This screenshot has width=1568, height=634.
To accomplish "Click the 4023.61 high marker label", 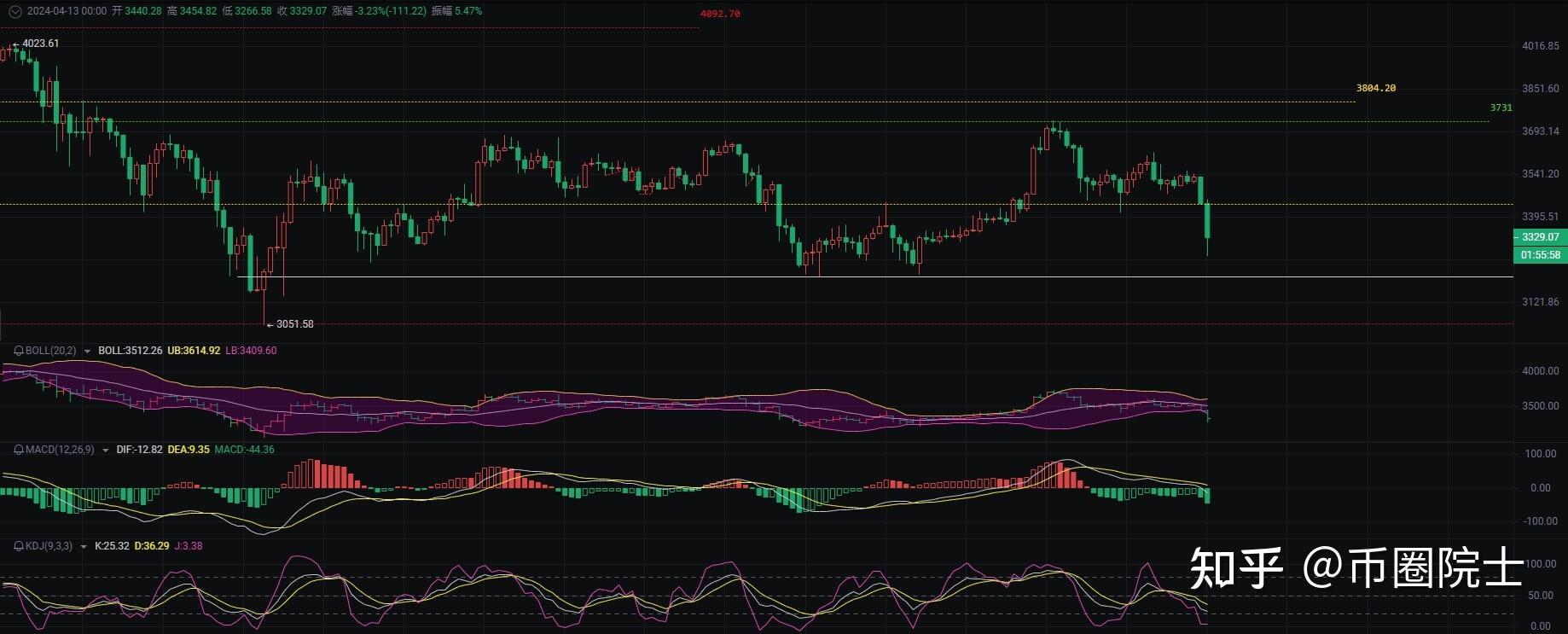I will tap(41, 44).
